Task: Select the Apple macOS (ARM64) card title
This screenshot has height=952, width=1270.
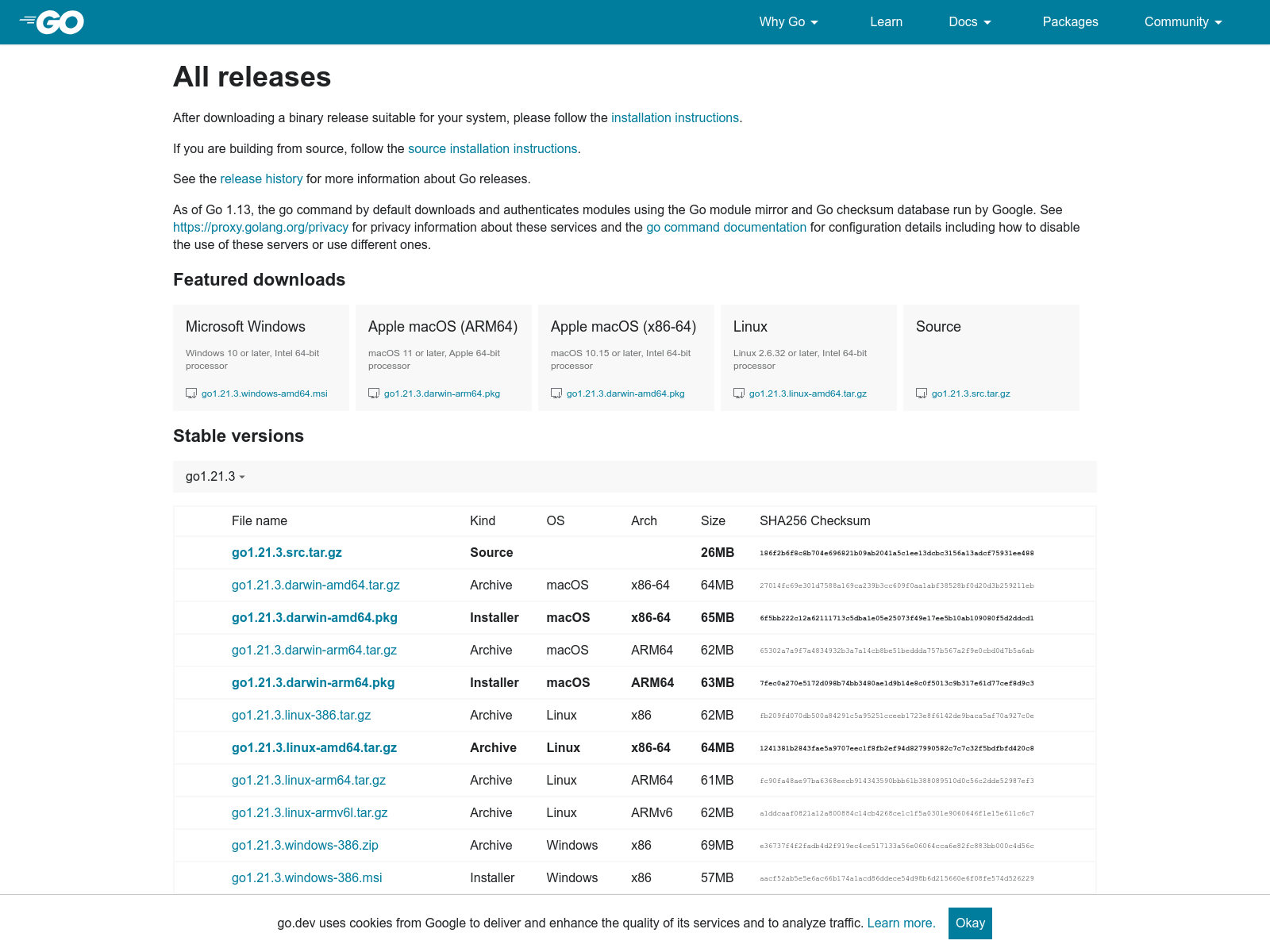Action: (x=443, y=327)
